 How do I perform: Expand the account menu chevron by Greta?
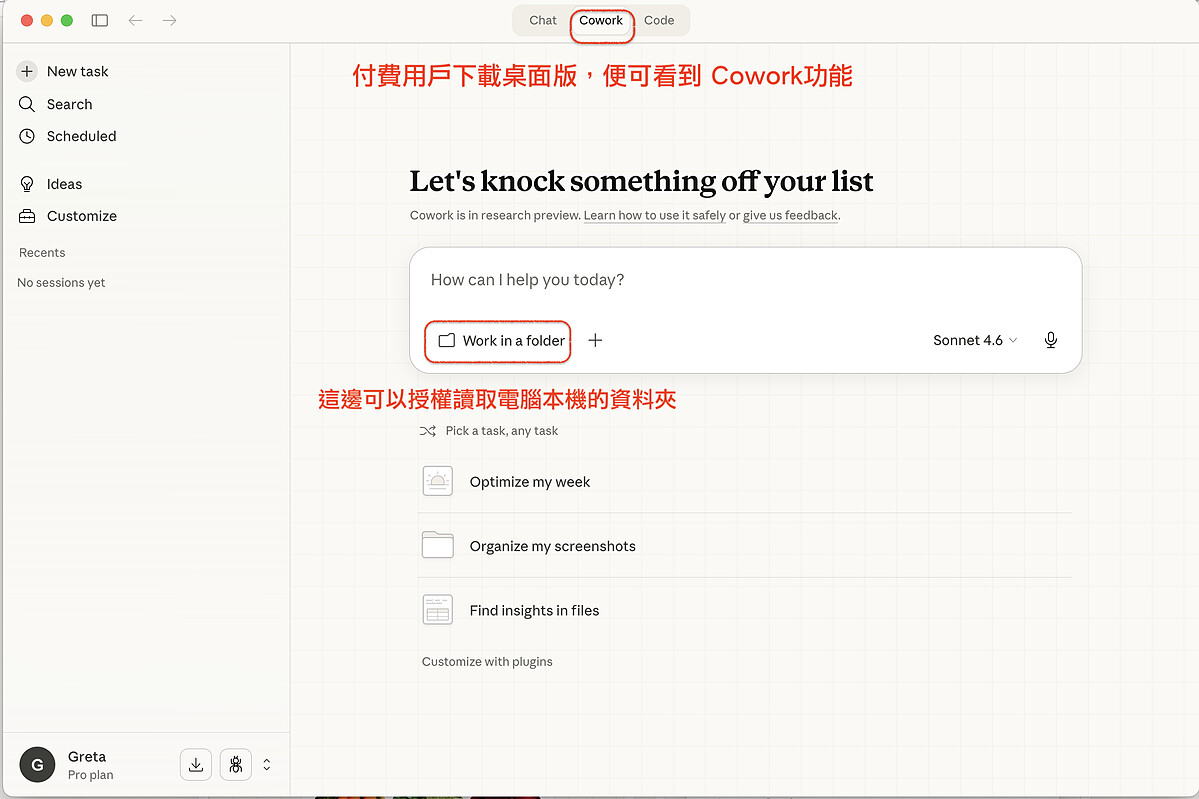point(267,765)
